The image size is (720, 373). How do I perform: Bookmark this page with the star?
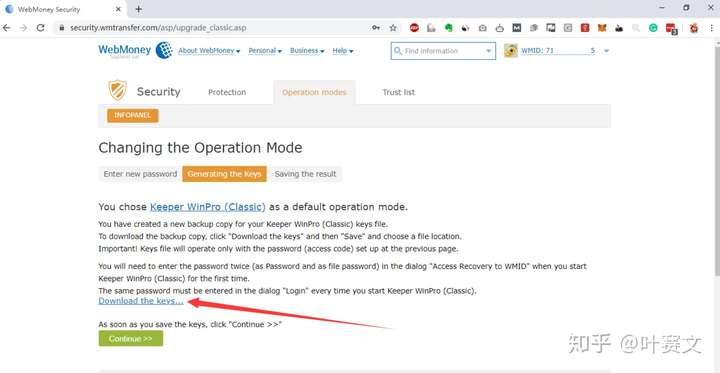click(x=393, y=28)
